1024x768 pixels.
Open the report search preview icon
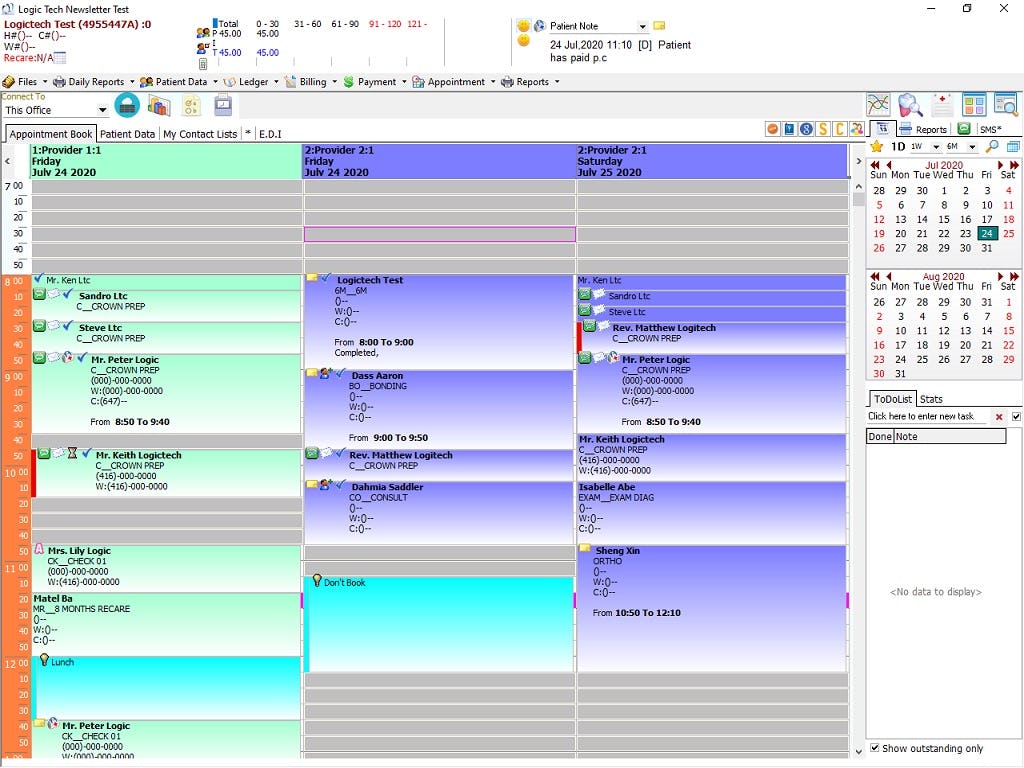coord(1004,104)
